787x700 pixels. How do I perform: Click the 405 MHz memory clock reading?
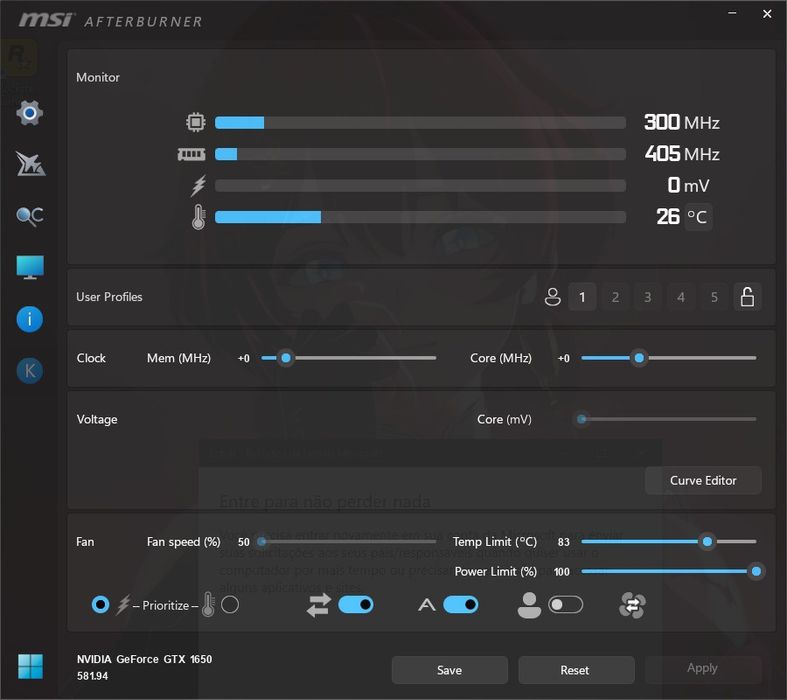click(682, 154)
